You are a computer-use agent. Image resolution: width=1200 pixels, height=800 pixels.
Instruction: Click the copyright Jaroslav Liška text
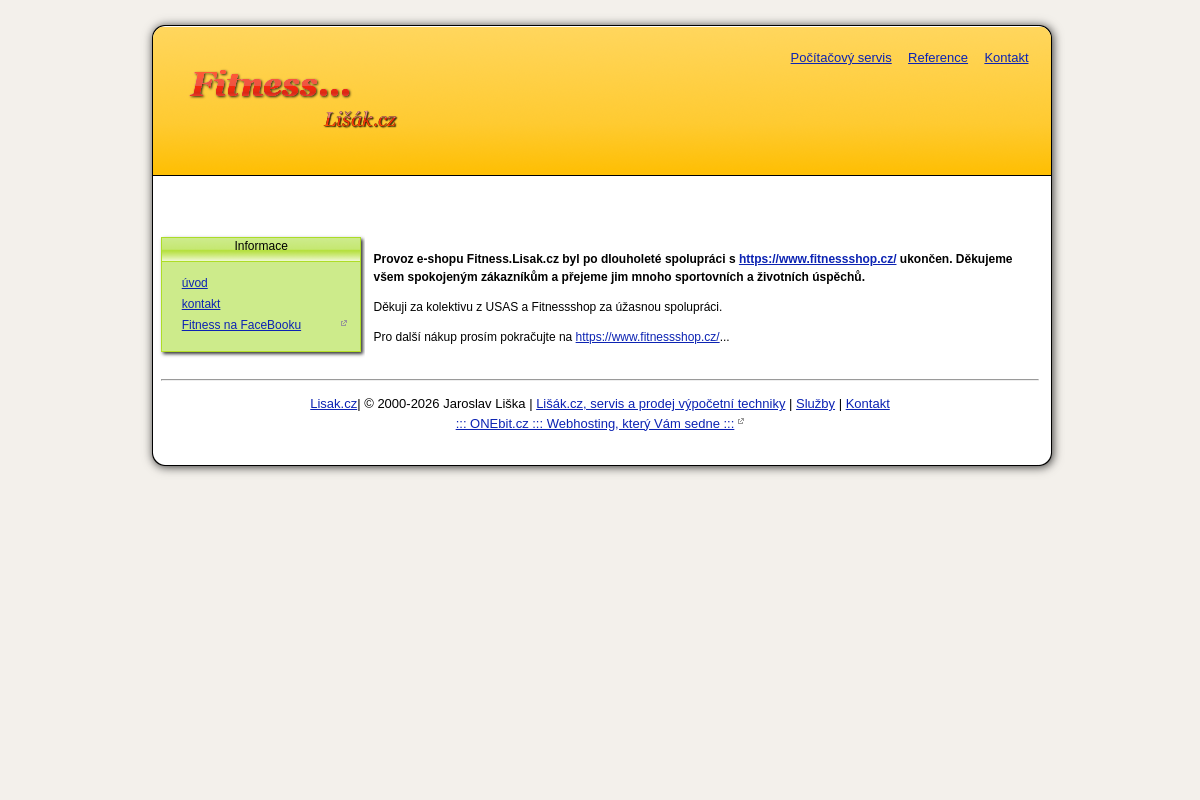tap(447, 404)
